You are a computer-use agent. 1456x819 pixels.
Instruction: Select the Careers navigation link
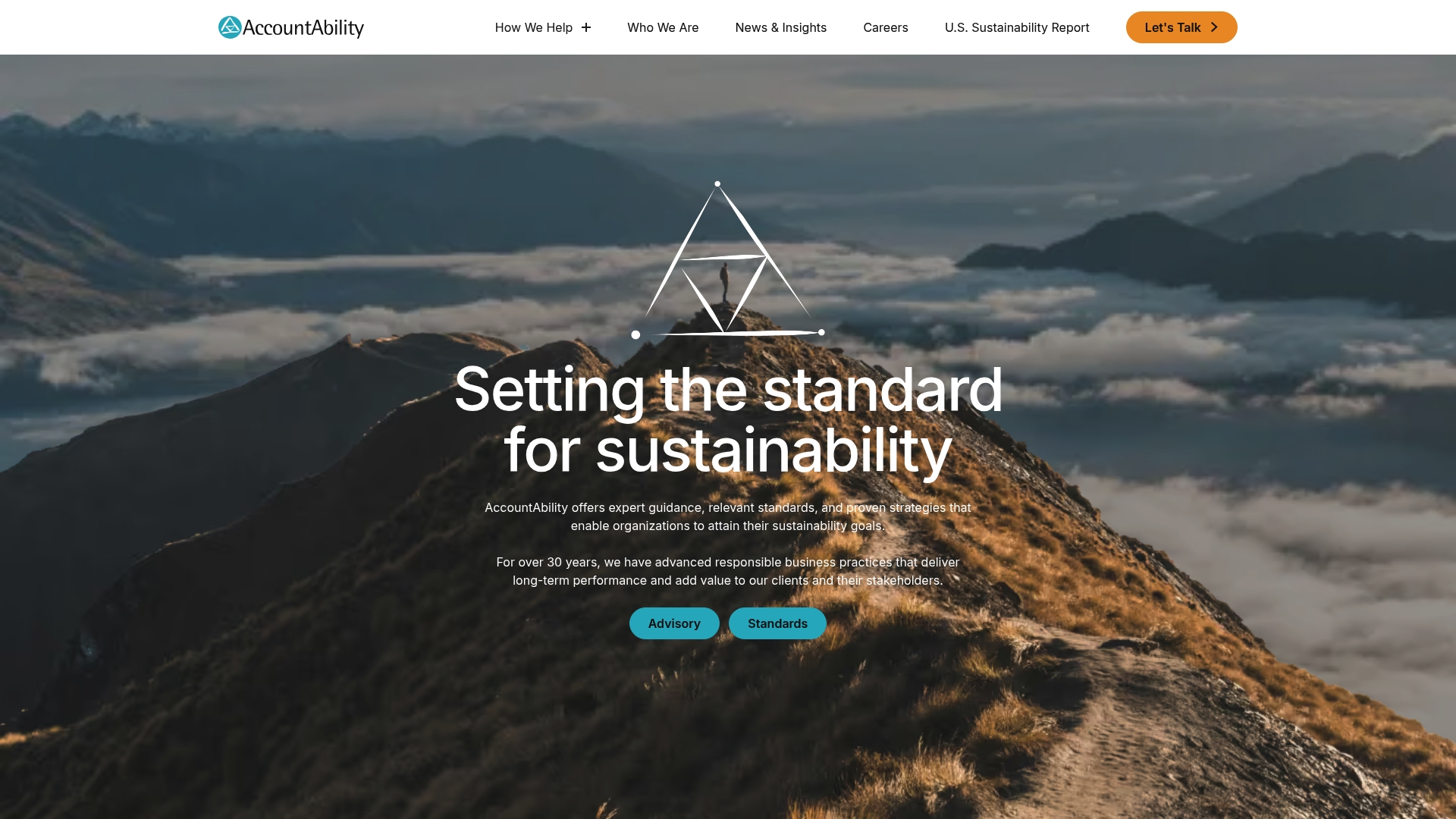click(886, 27)
